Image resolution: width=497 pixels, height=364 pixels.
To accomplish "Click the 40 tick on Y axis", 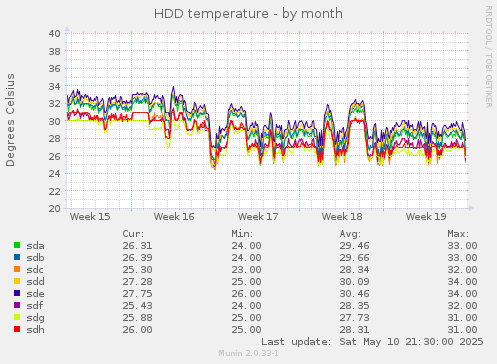I will tap(55, 34).
